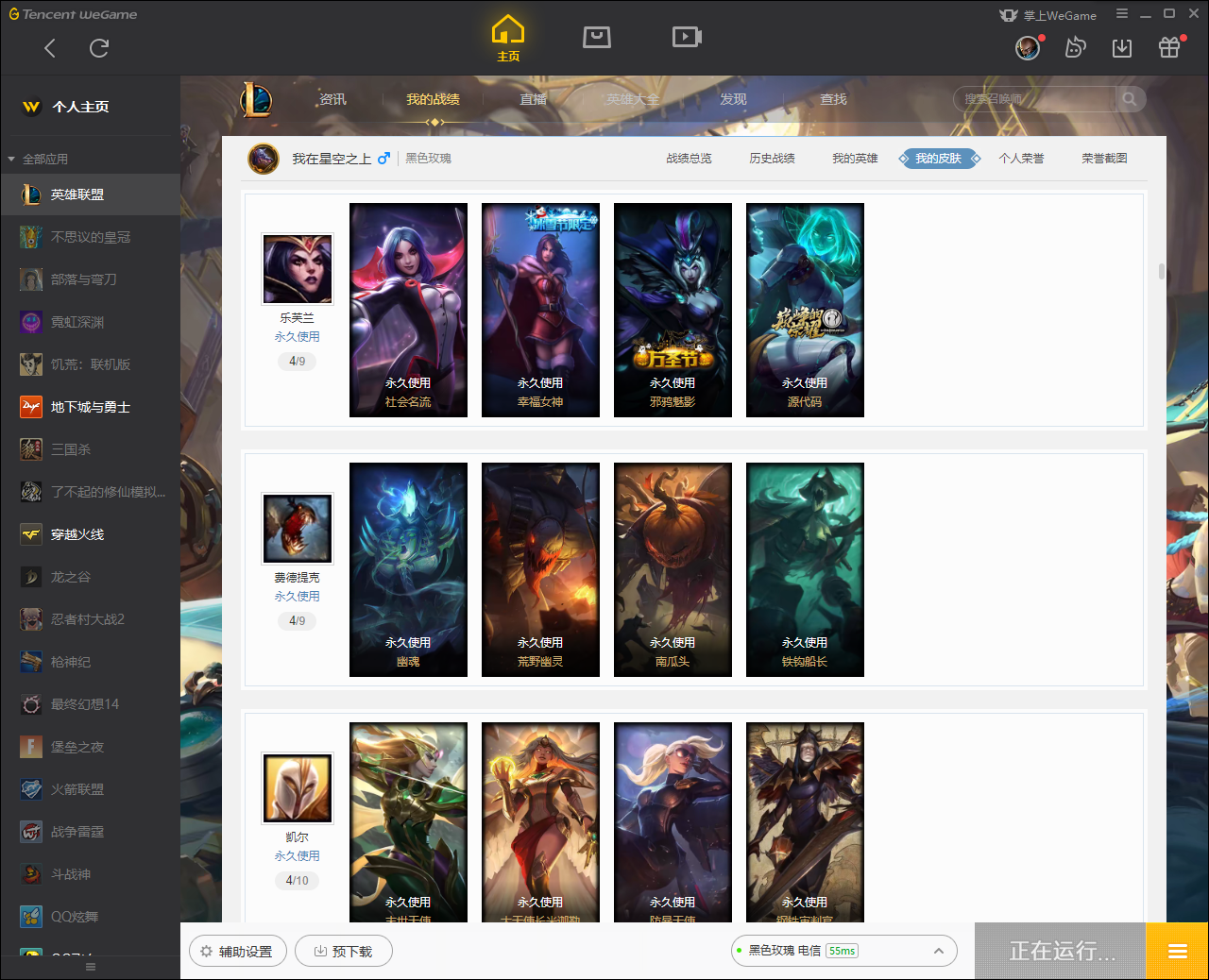This screenshot has width=1209, height=980.
Task: Go back with the left arrow icon
Action: (x=50, y=48)
